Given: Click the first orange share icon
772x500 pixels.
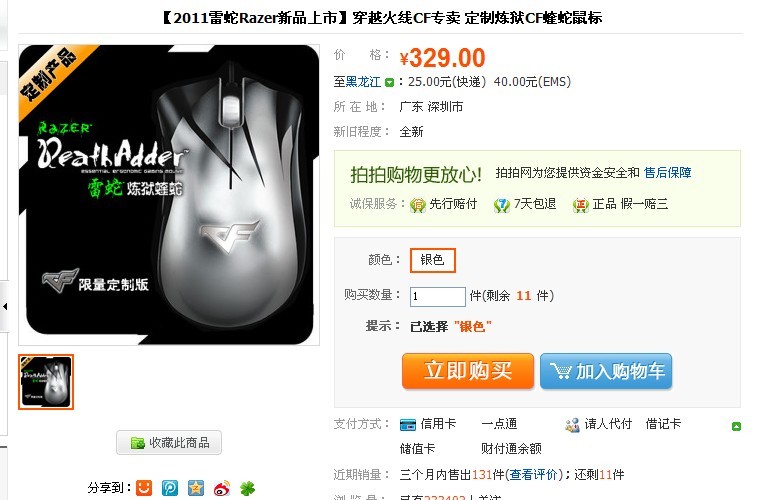Looking at the screenshot, I should (x=144, y=488).
